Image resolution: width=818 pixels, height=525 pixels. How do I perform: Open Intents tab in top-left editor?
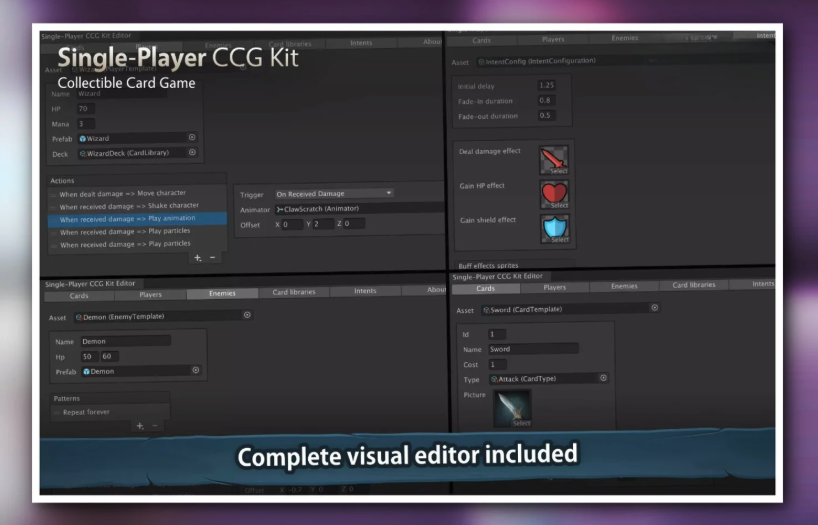tap(362, 43)
